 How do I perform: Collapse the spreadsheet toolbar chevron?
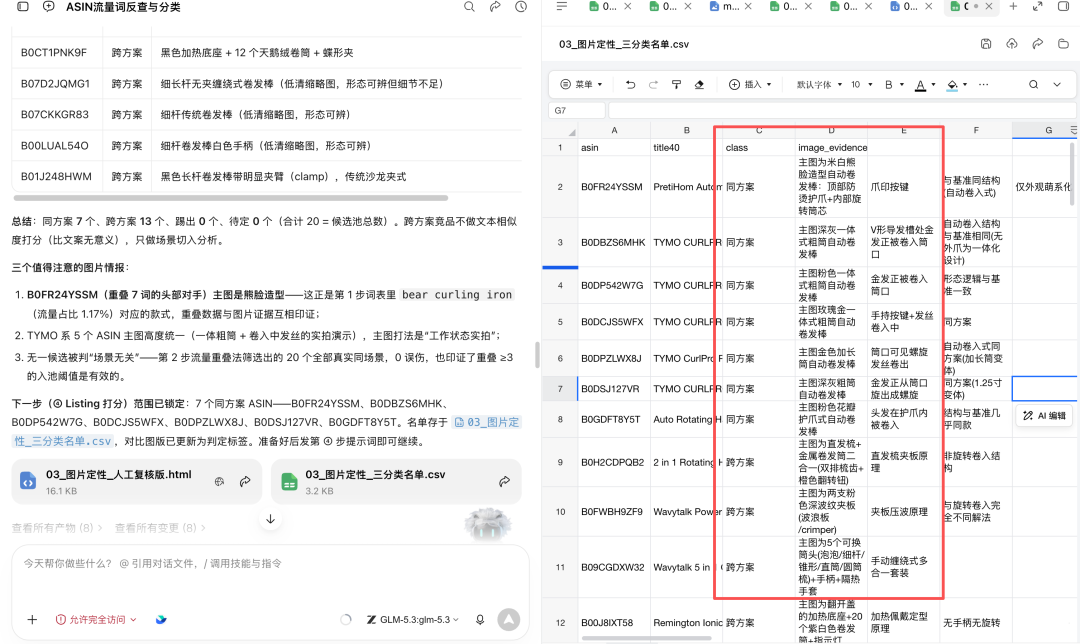click(1057, 84)
